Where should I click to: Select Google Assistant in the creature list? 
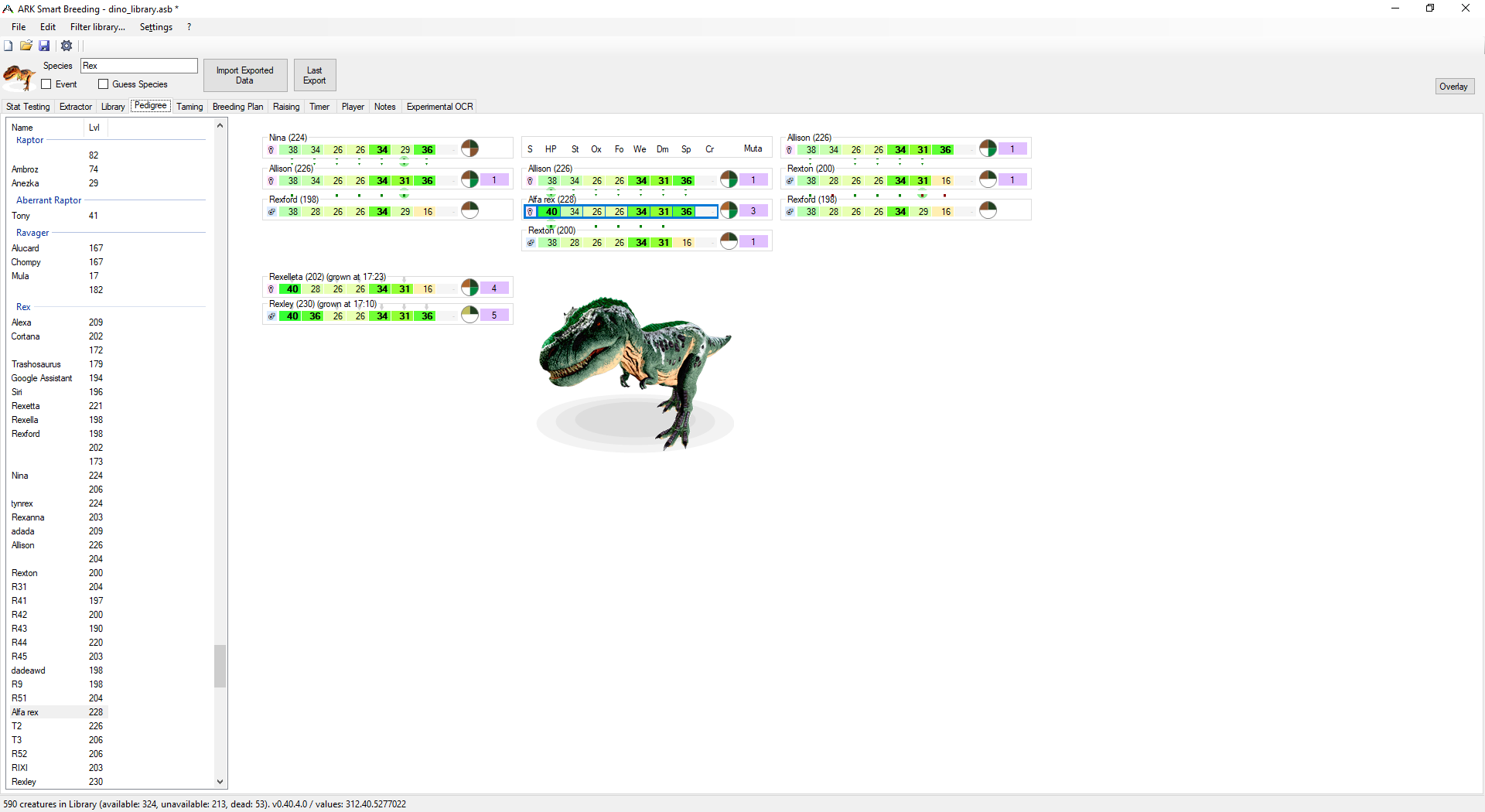coord(56,378)
